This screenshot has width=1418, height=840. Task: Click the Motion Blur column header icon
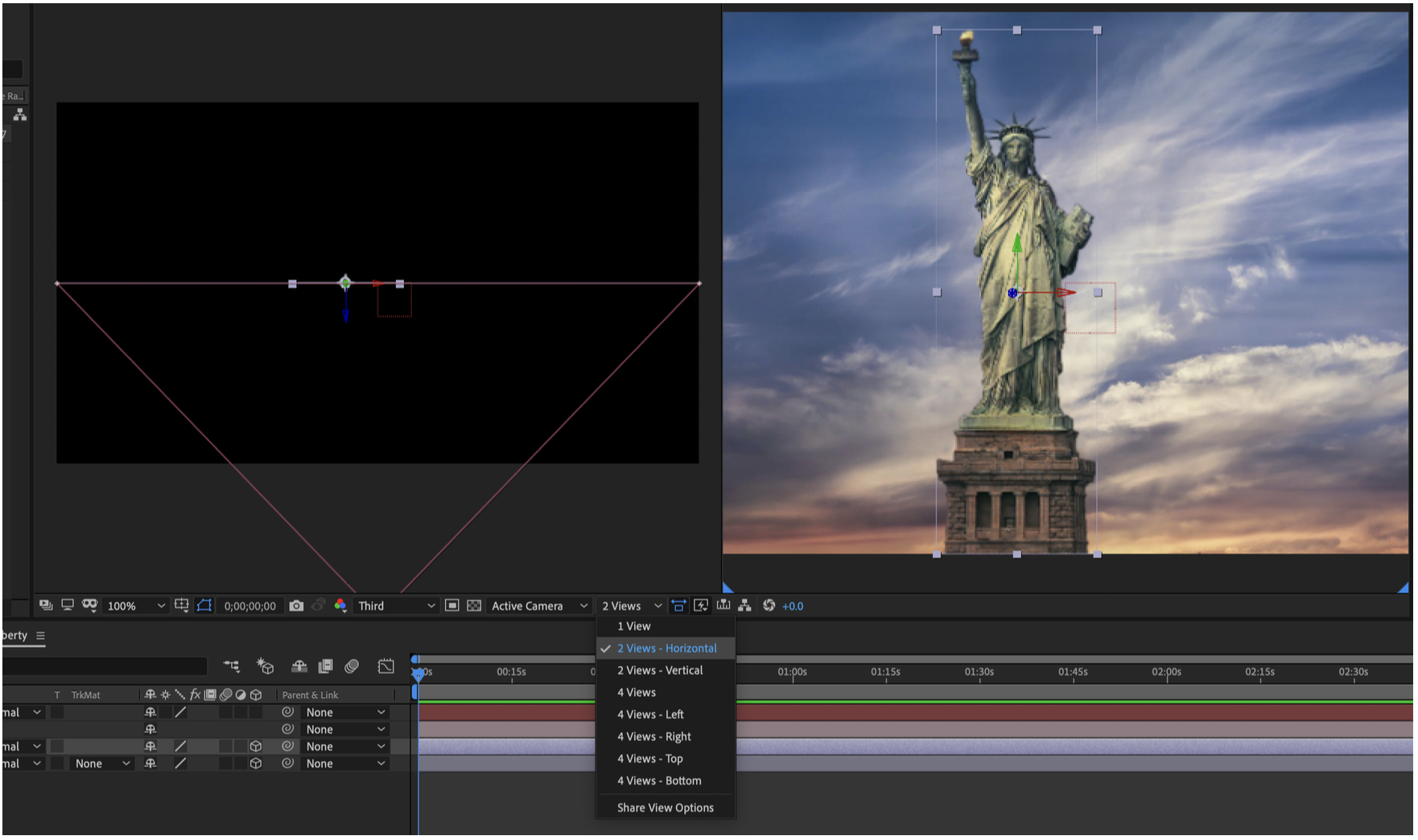(x=225, y=695)
